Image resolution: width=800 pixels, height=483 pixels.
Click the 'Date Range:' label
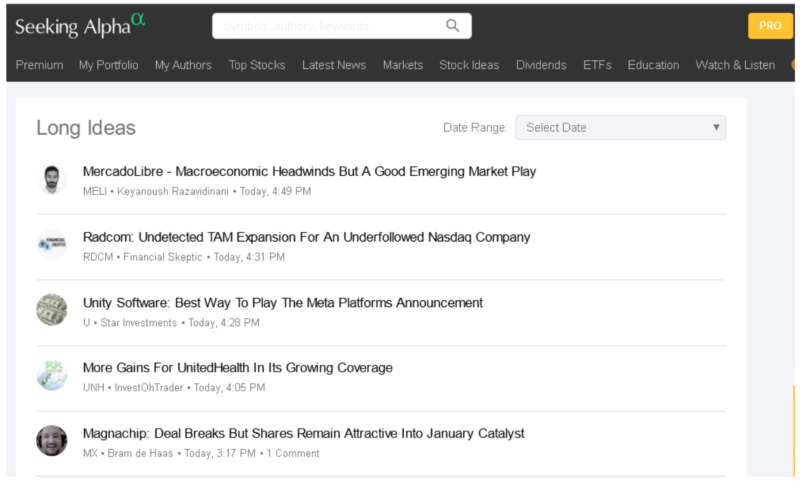click(x=475, y=128)
